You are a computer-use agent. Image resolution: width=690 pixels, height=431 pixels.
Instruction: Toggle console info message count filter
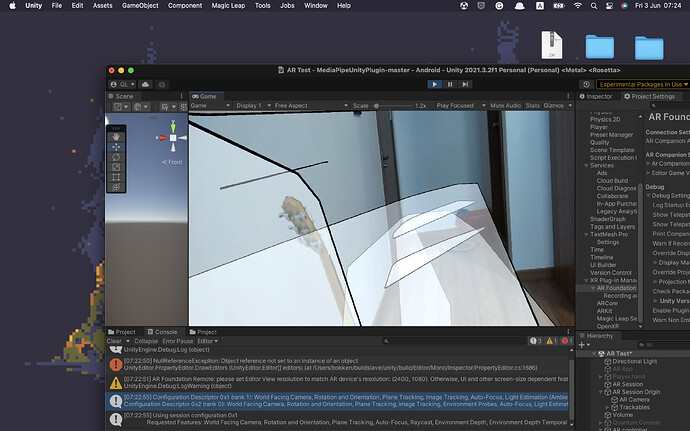[536, 341]
